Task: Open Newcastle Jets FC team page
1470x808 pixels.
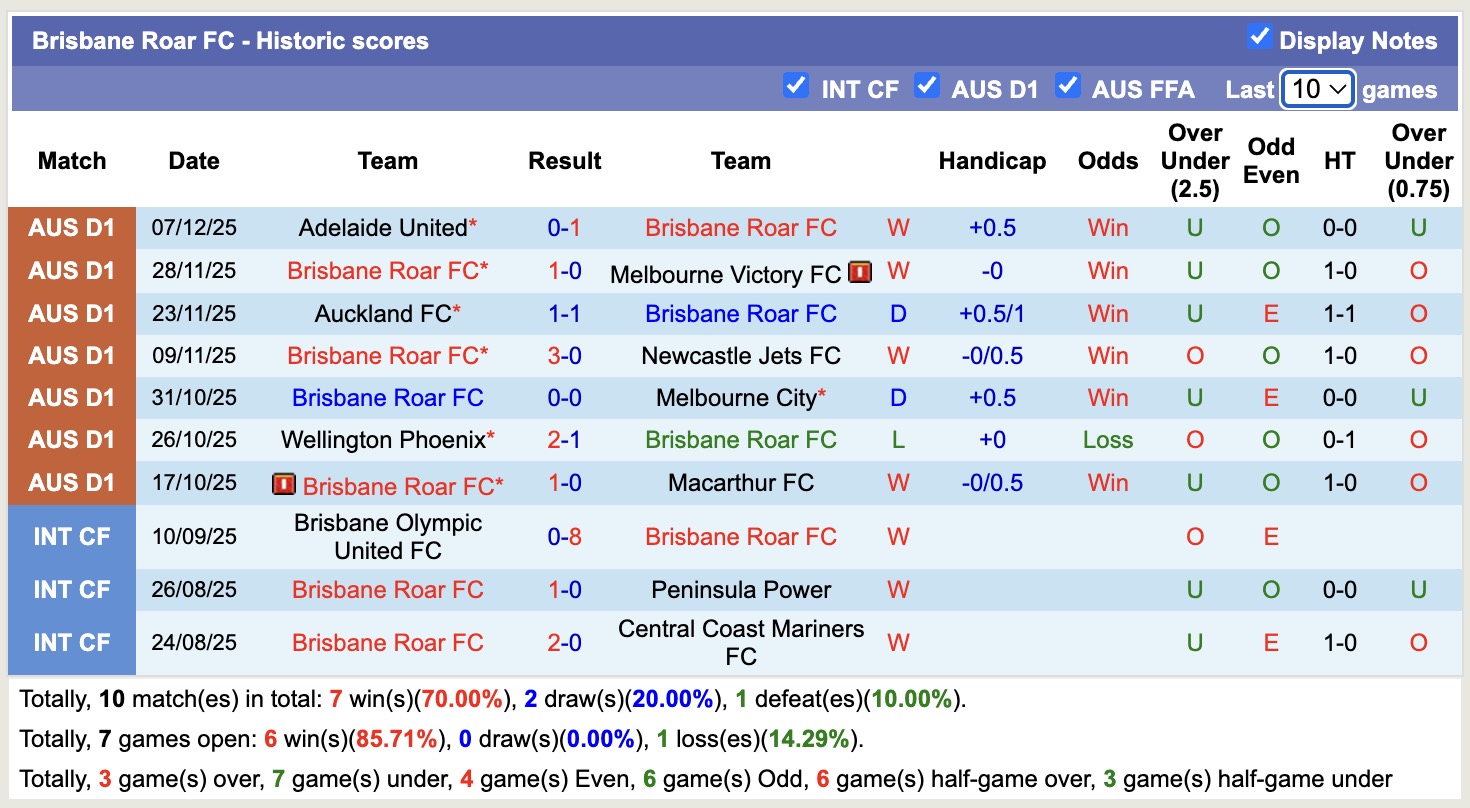Action: tap(740, 356)
